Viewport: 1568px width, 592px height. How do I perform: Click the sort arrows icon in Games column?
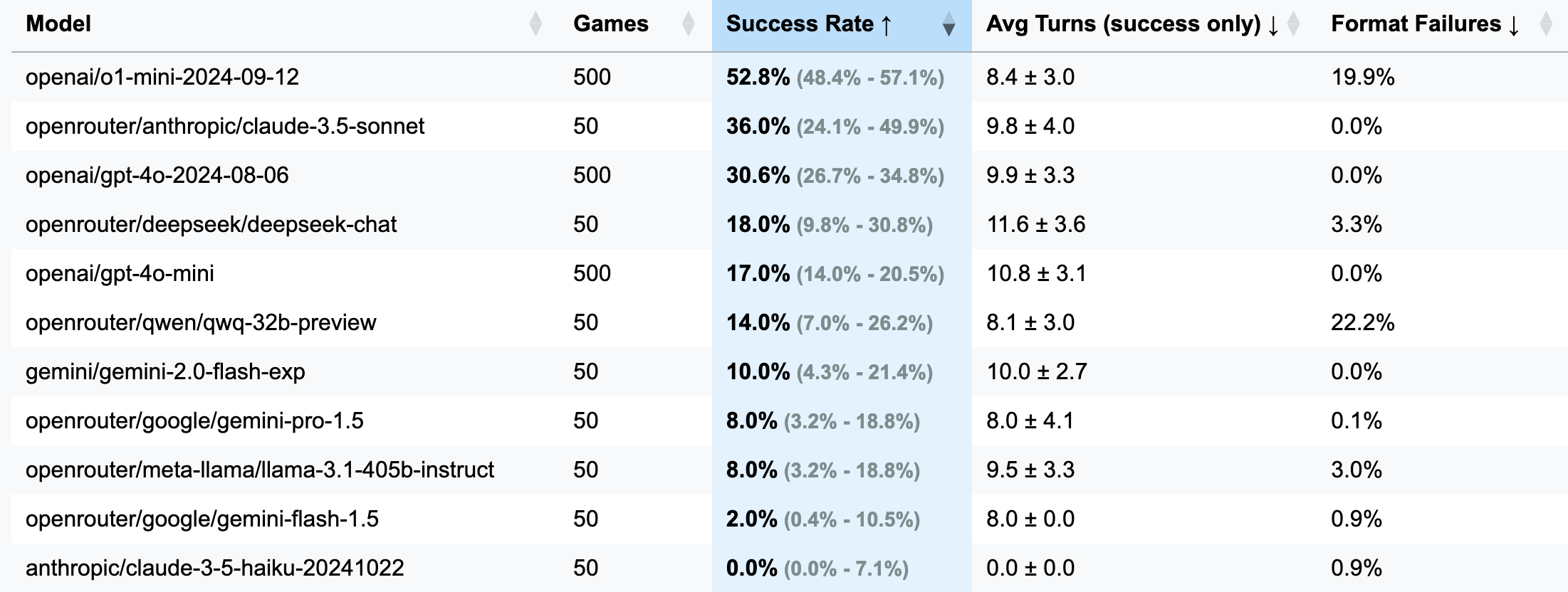click(x=688, y=24)
